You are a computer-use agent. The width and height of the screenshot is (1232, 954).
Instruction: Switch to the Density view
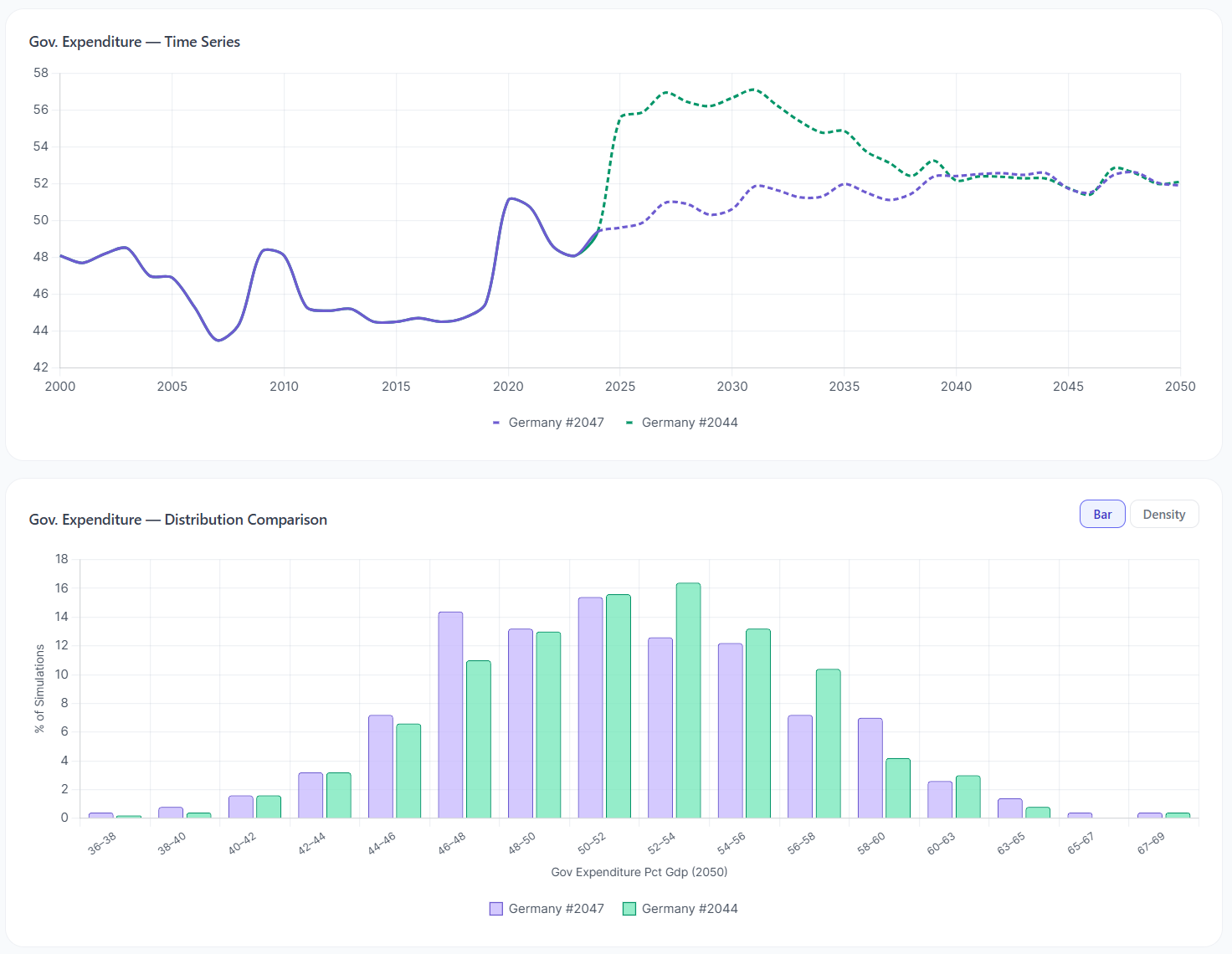1164,514
